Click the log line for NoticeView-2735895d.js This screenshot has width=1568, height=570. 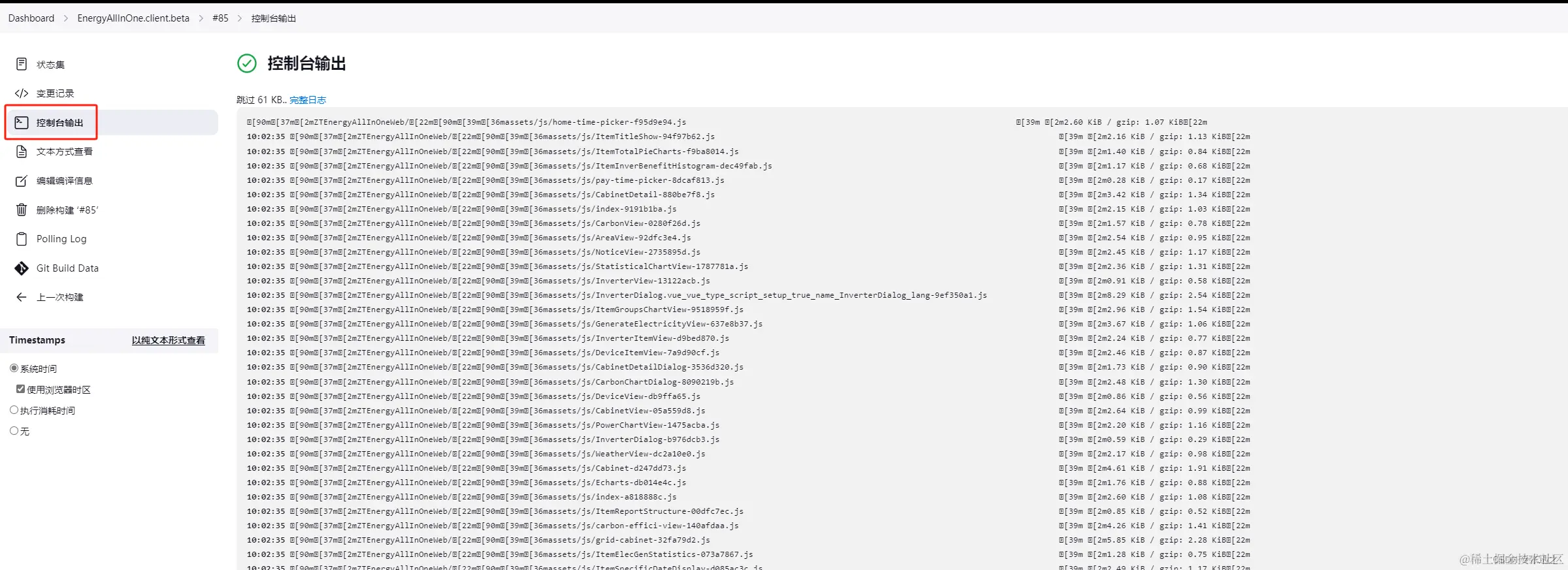pos(748,252)
